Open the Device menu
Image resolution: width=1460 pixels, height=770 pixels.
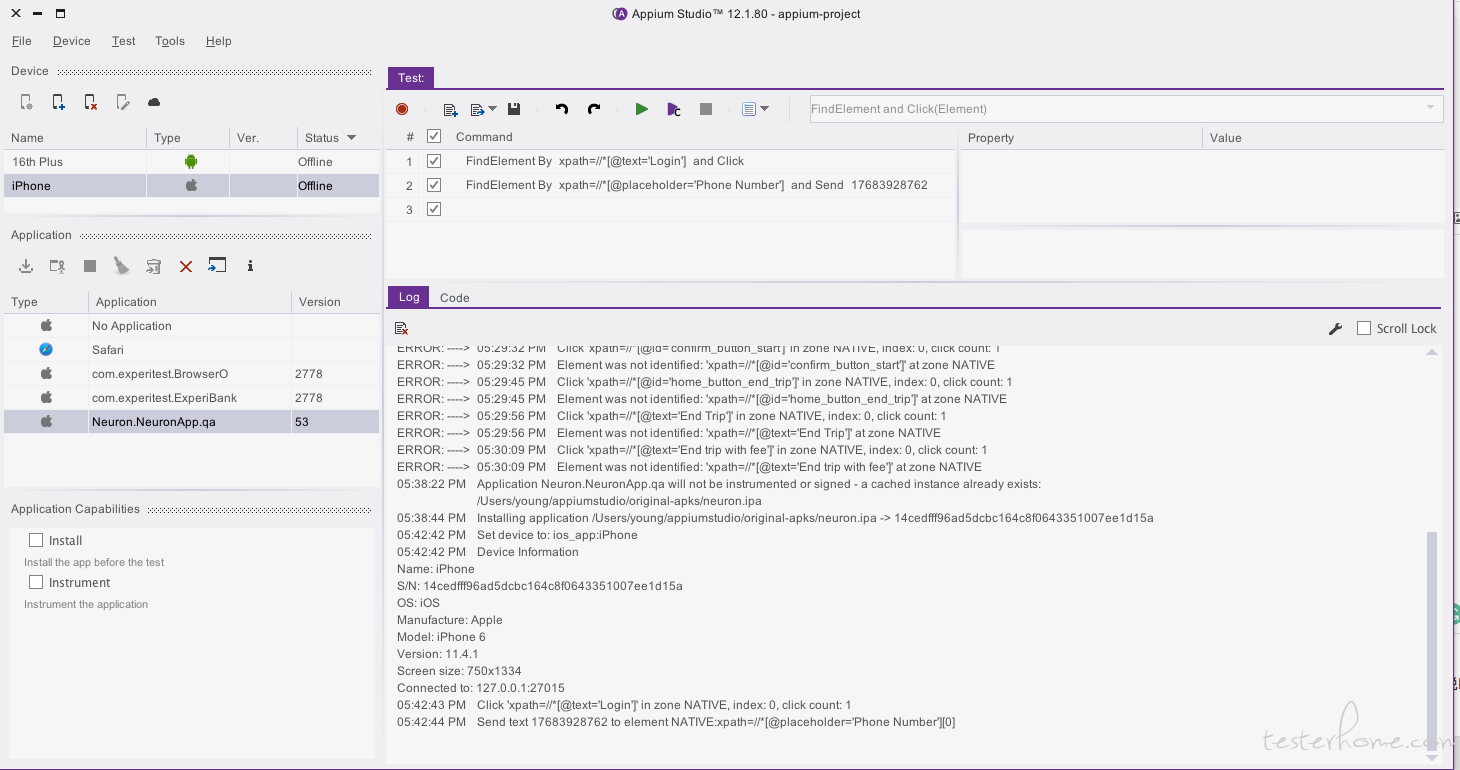click(x=72, y=41)
